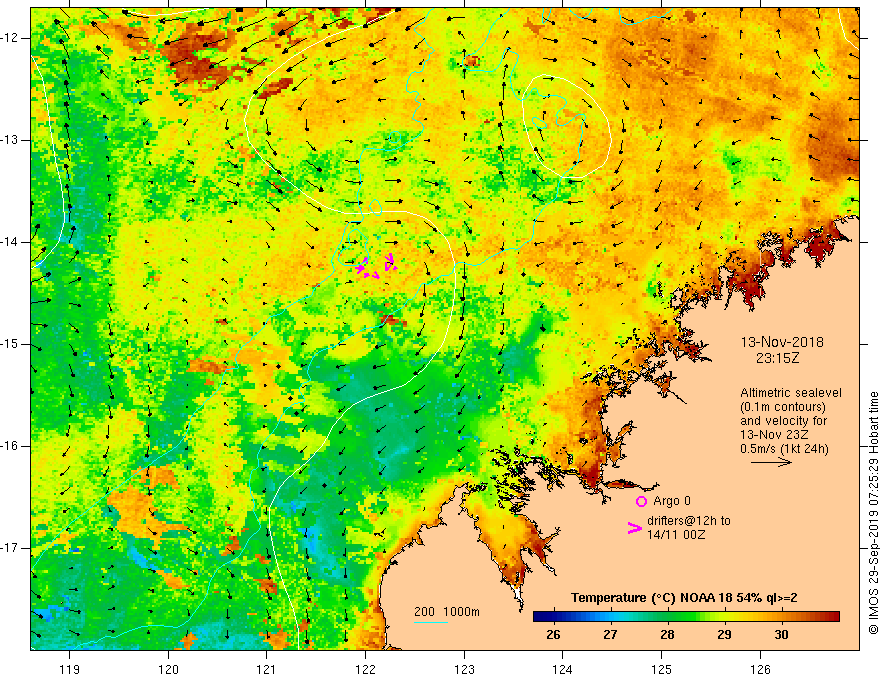
Task: Click the magenta Argo 0 circle marker
Action: coord(641,502)
